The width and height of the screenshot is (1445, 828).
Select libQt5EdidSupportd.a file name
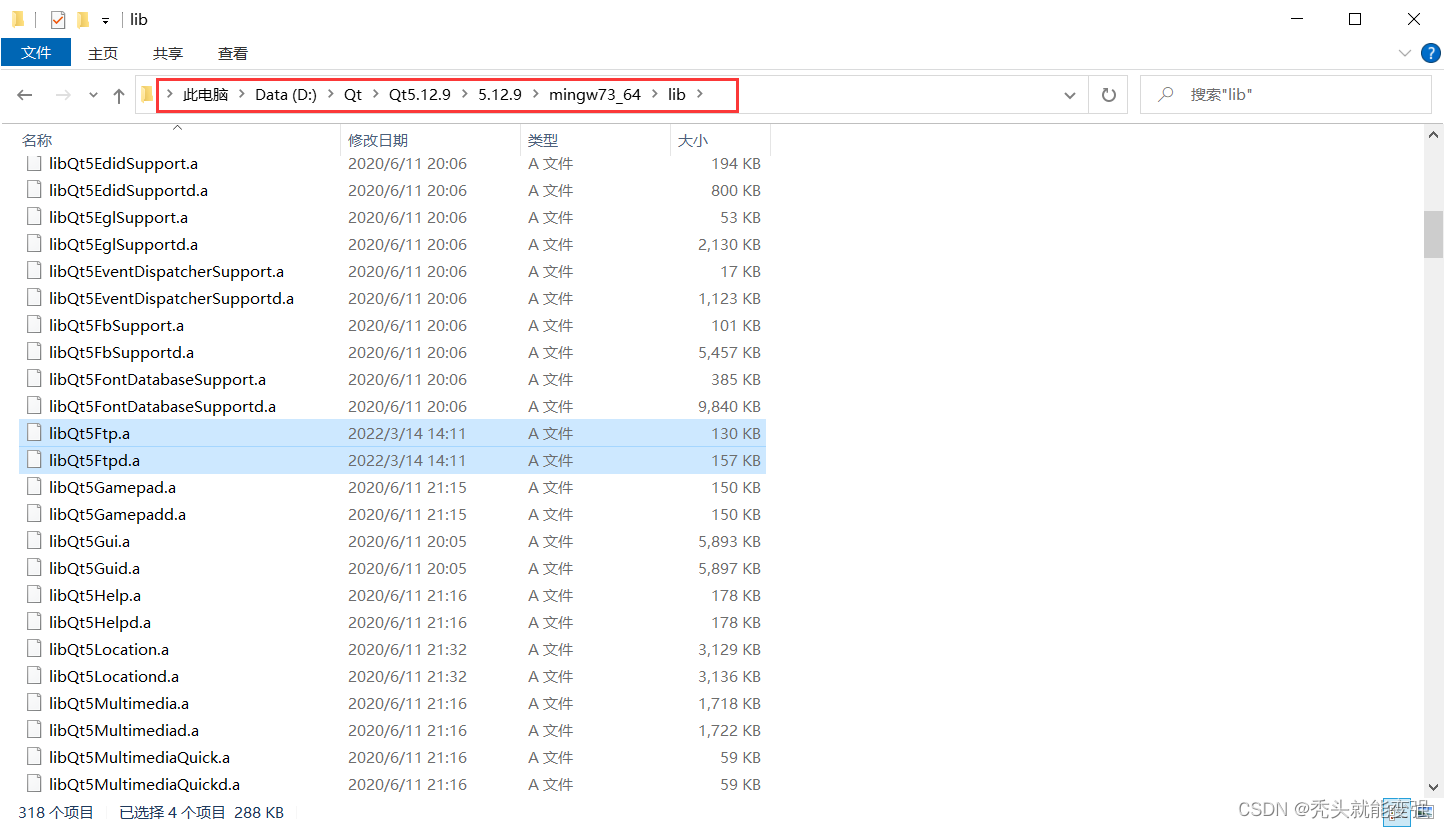click(x=128, y=190)
